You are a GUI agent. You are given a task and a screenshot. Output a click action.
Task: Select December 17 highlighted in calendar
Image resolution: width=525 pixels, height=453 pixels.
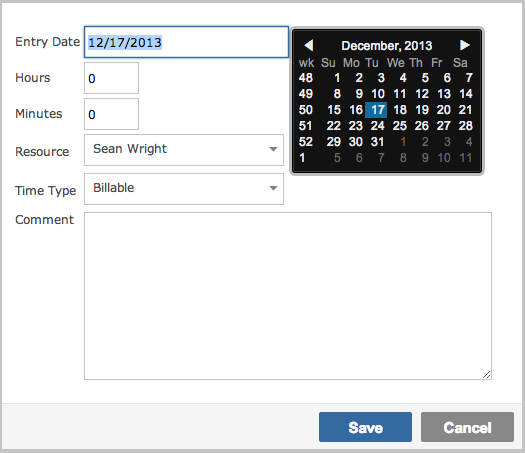376,110
